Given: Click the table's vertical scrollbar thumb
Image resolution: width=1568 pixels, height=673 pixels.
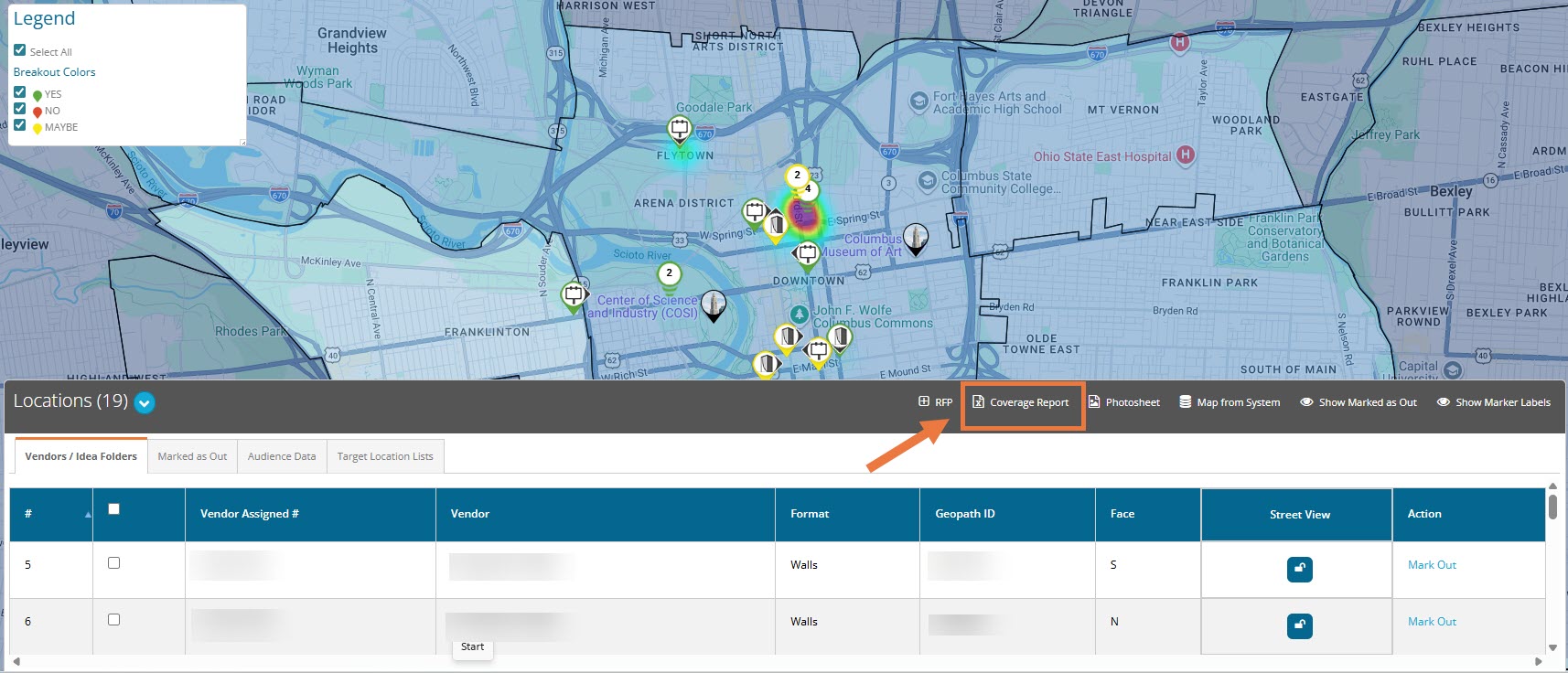Looking at the screenshot, I should (x=1552, y=507).
